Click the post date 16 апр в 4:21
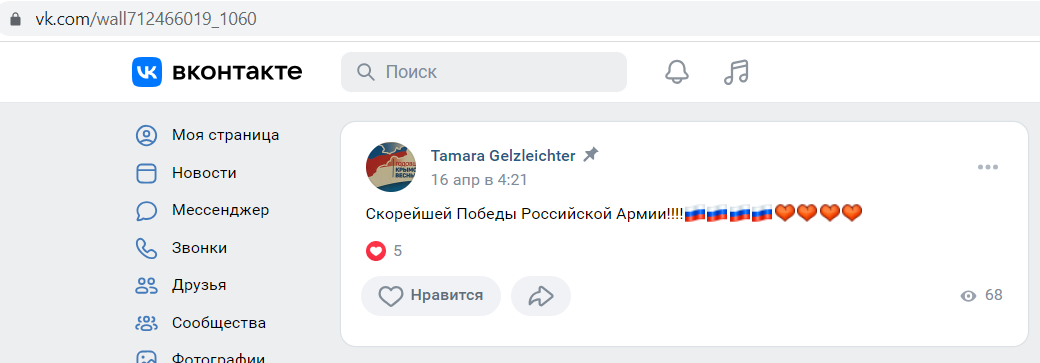Screen dimensions: 1040x363 (479, 180)
